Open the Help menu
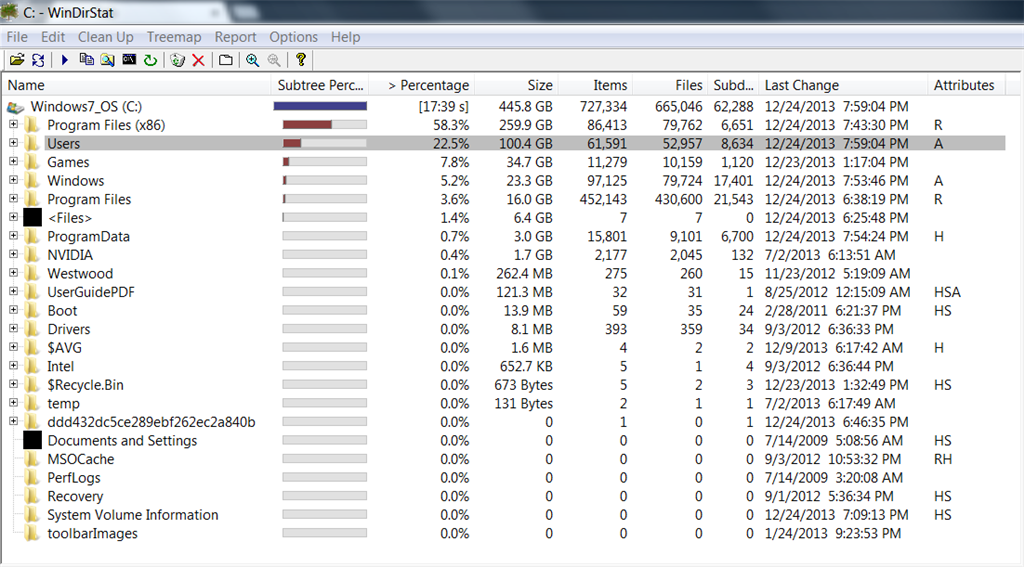This screenshot has height=567, width=1024. [x=345, y=37]
